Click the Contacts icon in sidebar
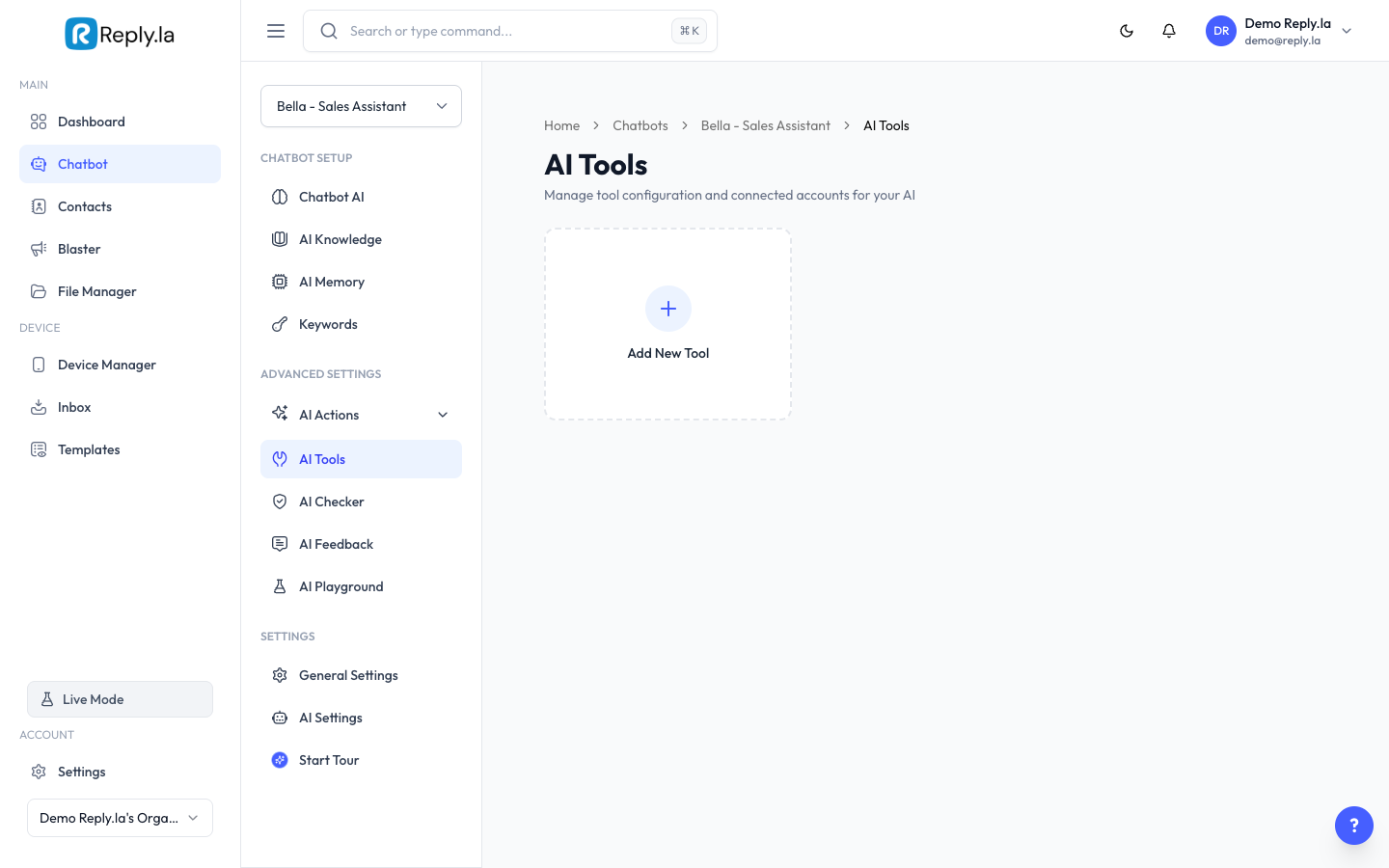This screenshot has height=868, width=1389. [x=39, y=206]
